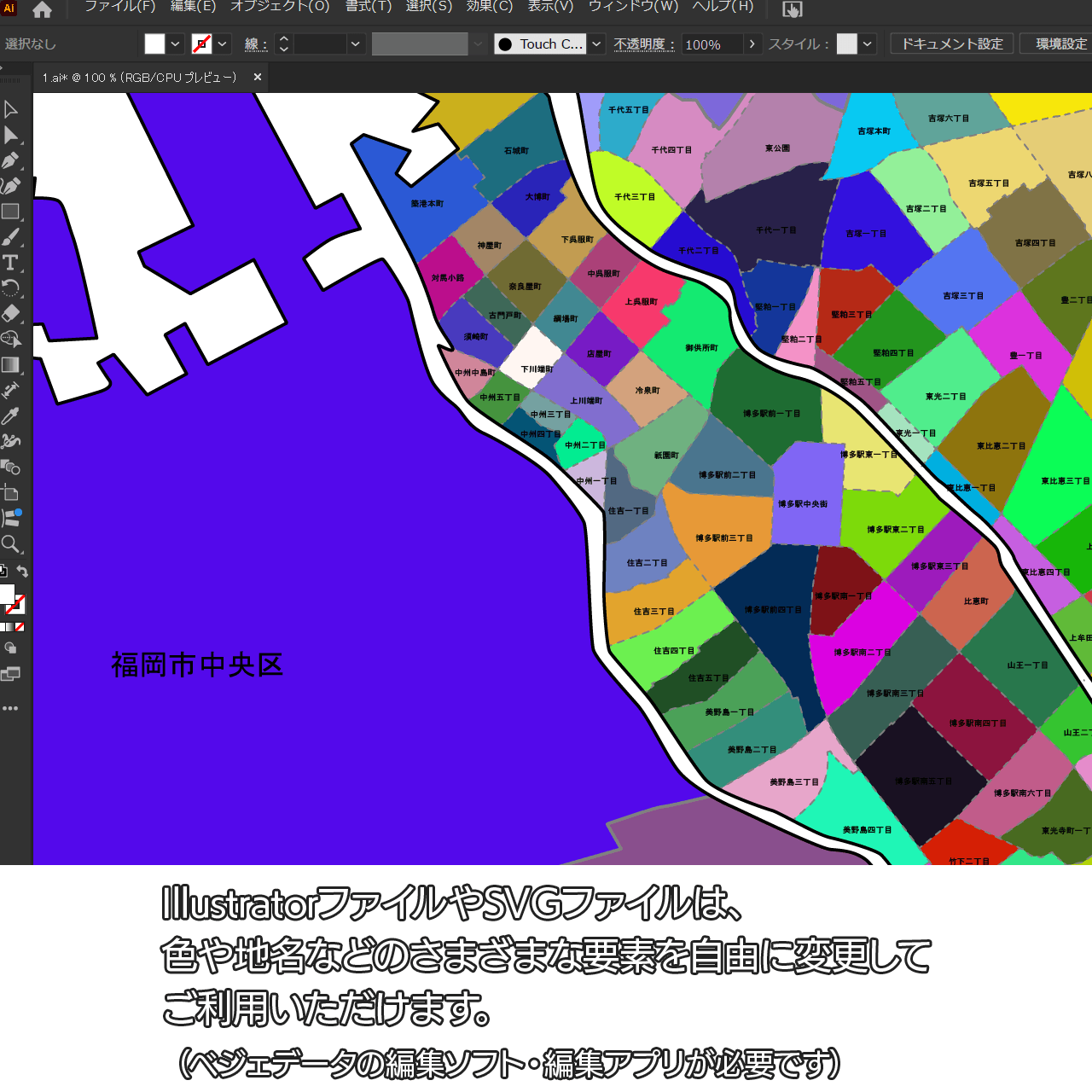Select the Pen tool
Viewport: 1092px width, 1092px height.
11,160
